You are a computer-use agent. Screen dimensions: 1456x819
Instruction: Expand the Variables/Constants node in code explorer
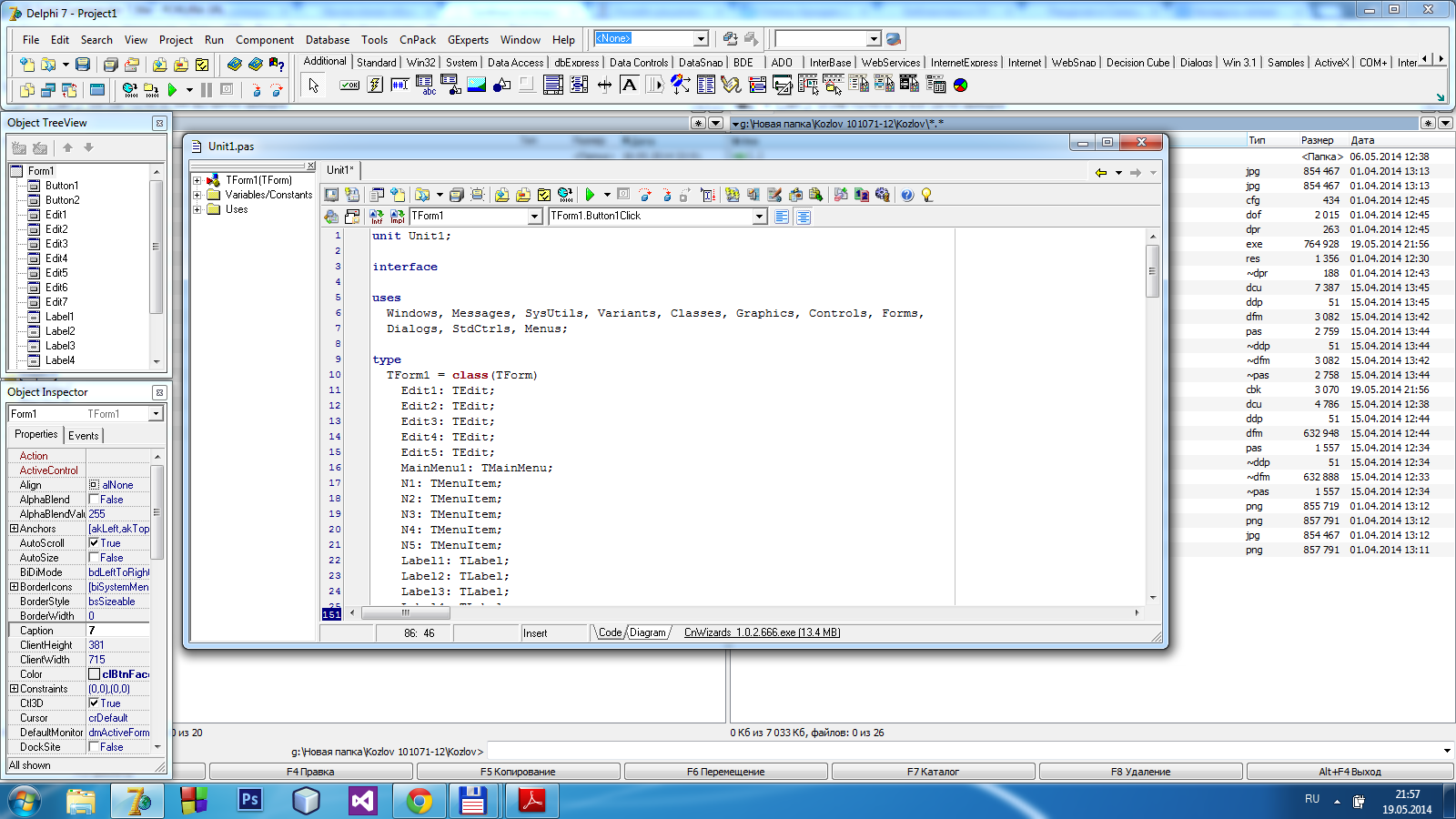(x=197, y=195)
